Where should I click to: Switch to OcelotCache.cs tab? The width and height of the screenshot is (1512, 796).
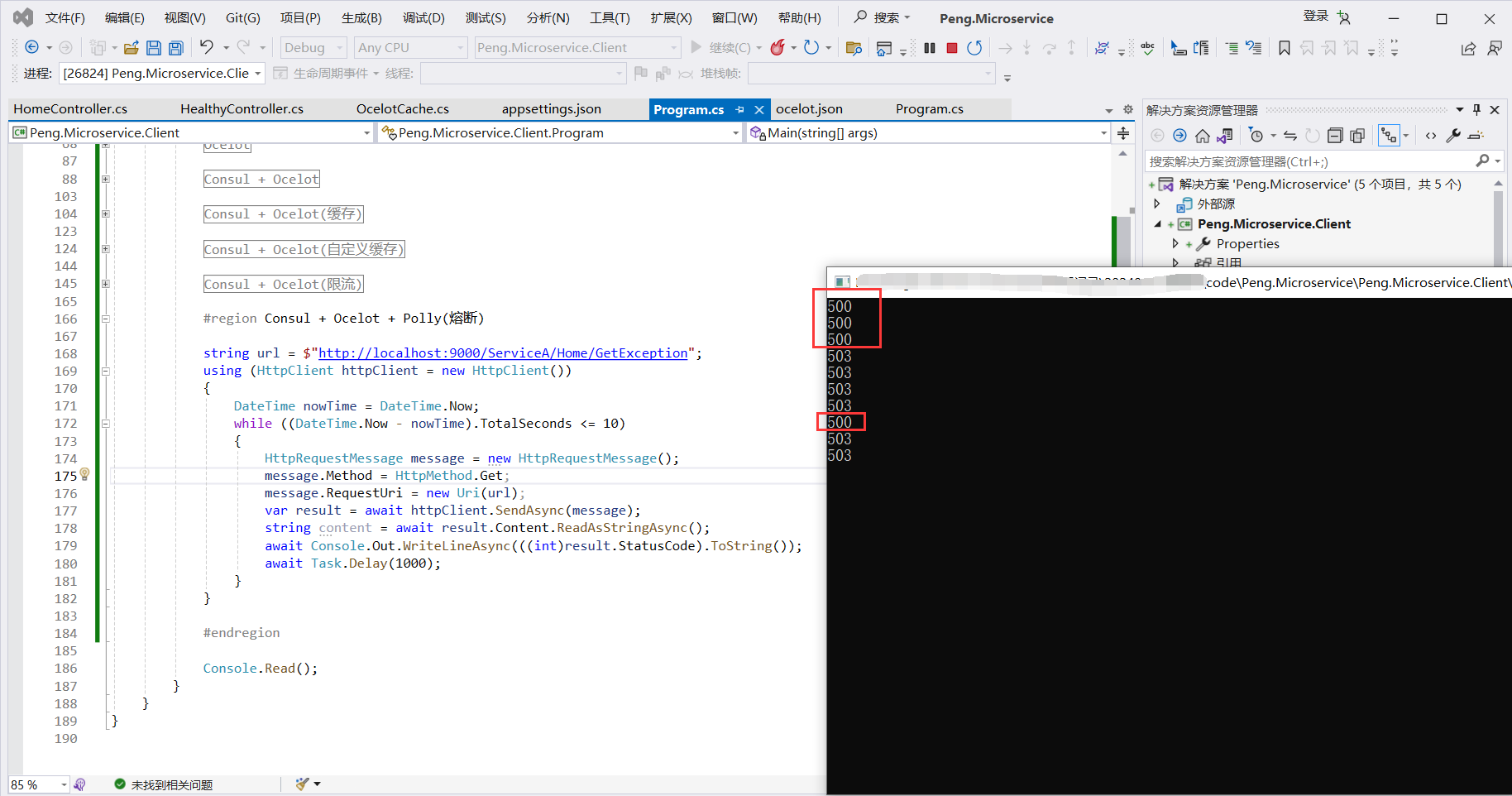coord(403,109)
